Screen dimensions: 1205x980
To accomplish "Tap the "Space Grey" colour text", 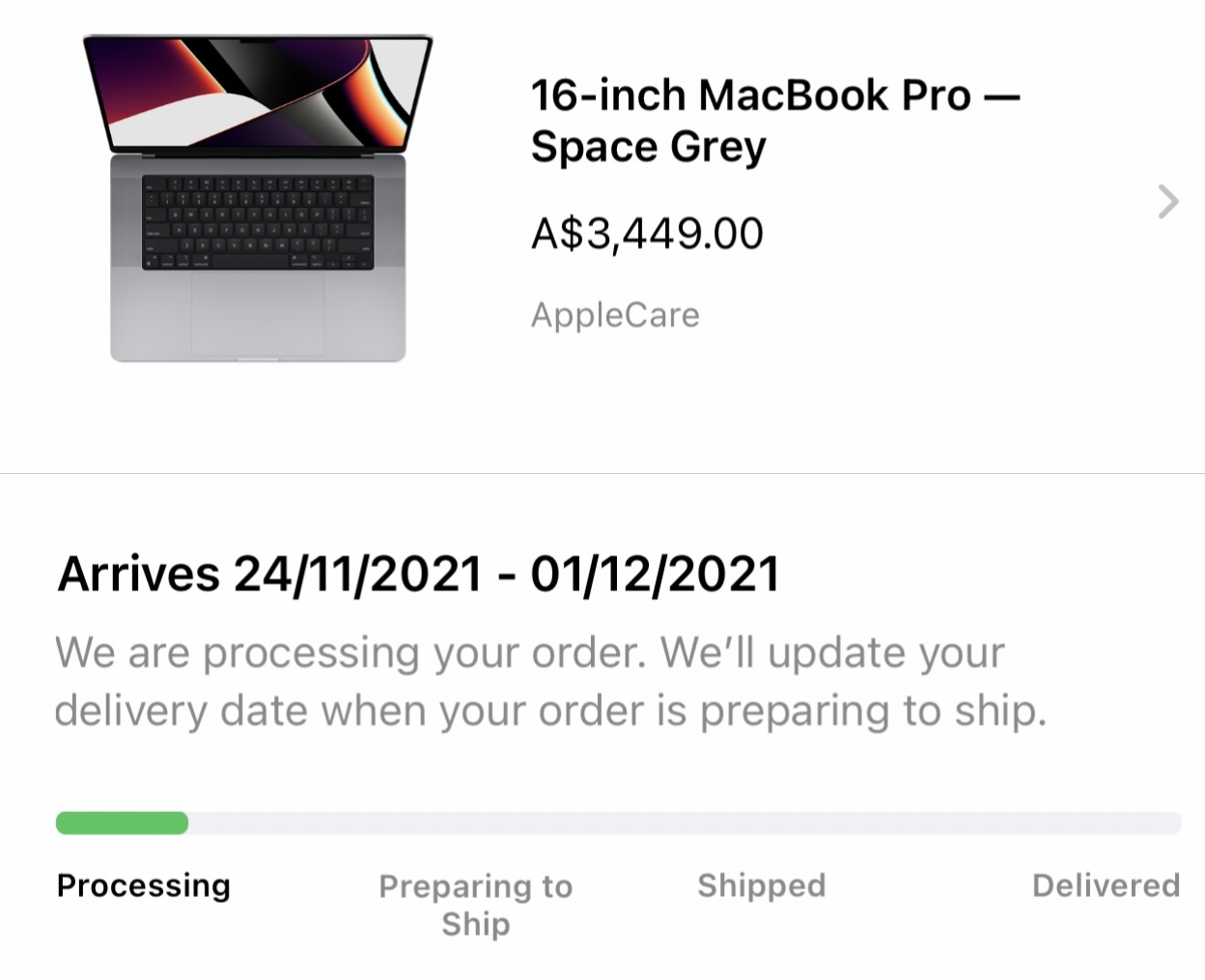I will pyautogui.click(x=648, y=148).
